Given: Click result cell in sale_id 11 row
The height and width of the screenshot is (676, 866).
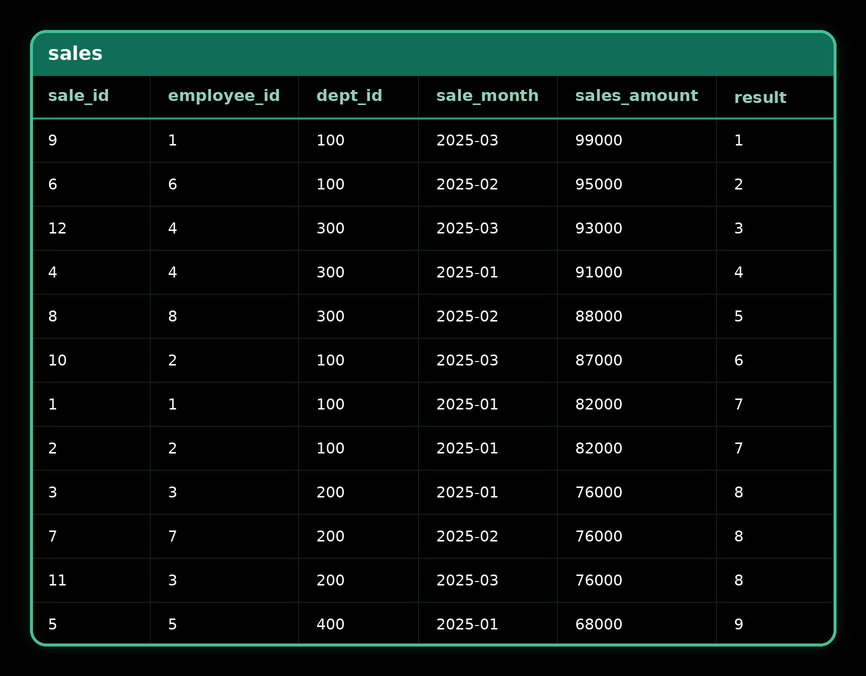Looking at the screenshot, I should pos(738,580).
